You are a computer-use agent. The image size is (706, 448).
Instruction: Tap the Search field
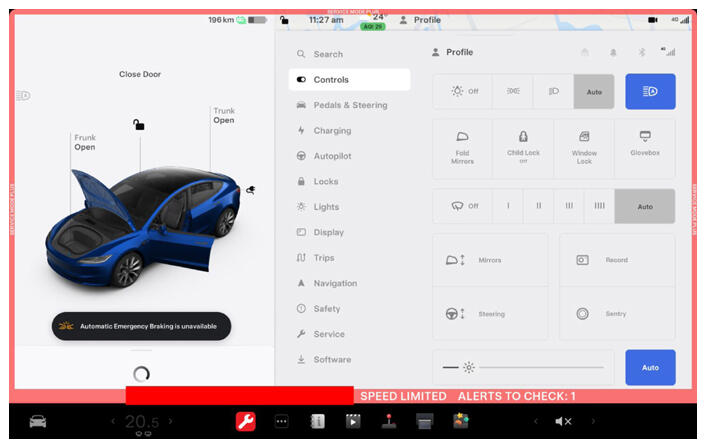coord(349,54)
